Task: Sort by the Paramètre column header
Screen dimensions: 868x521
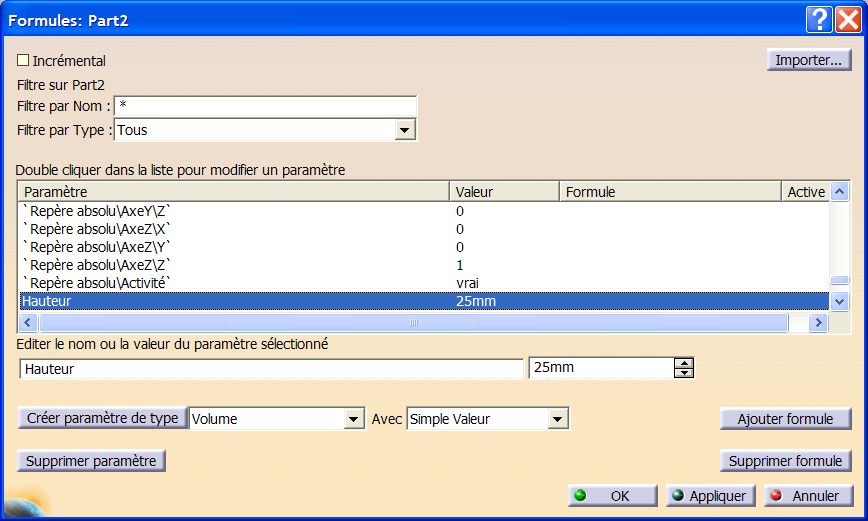Action: click(x=233, y=192)
